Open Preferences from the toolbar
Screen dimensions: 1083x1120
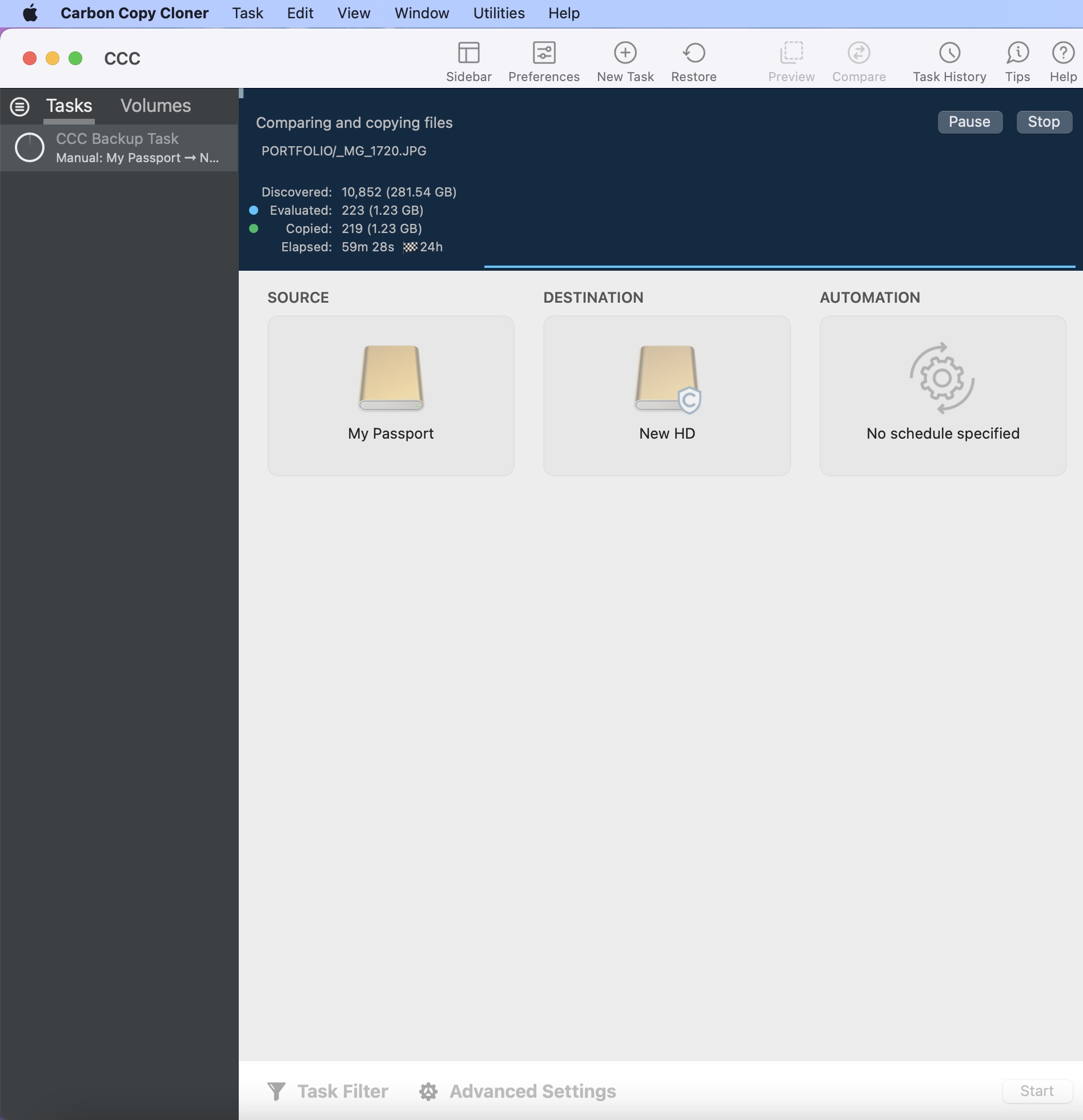[544, 61]
